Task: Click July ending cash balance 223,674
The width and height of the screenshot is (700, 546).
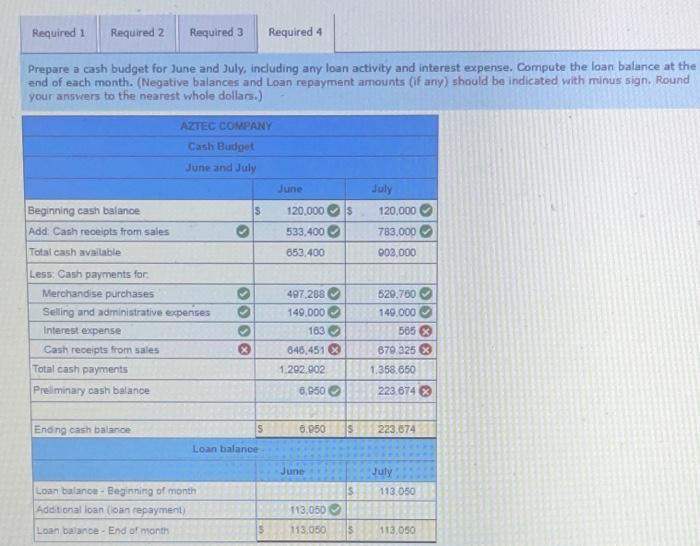Action: click(x=392, y=429)
